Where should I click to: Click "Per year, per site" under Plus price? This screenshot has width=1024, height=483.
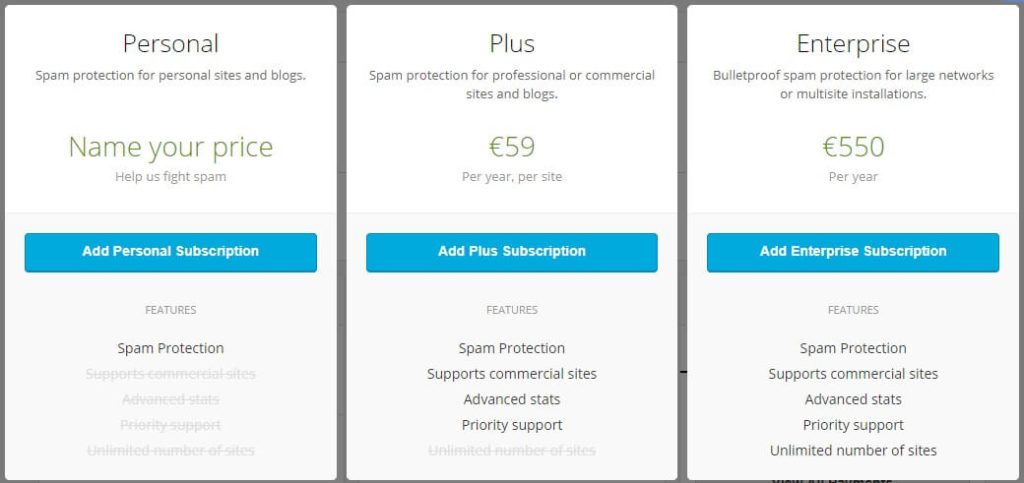click(x=511, y=177)
